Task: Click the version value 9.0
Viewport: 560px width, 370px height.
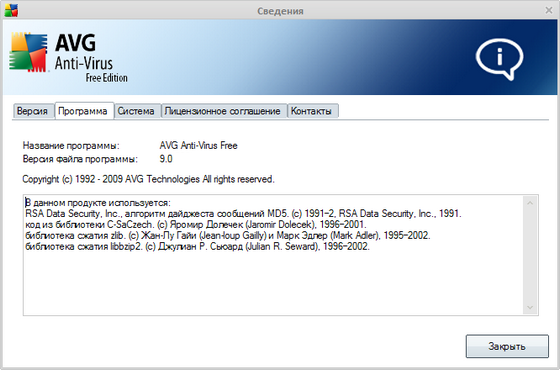Action: pos(166,159)
